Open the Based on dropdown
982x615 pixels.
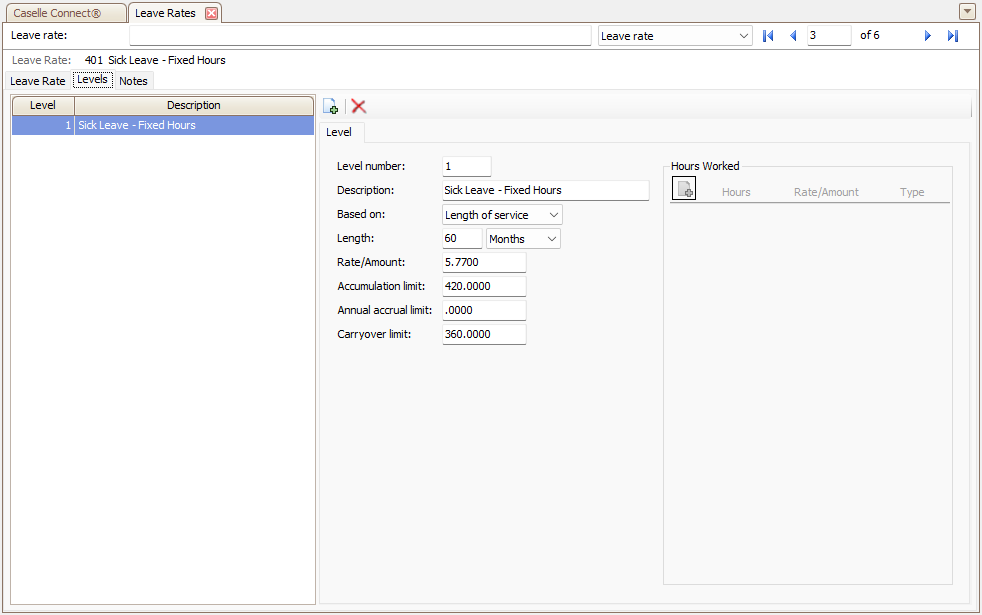pyautogui.click(x=502, y=215)
